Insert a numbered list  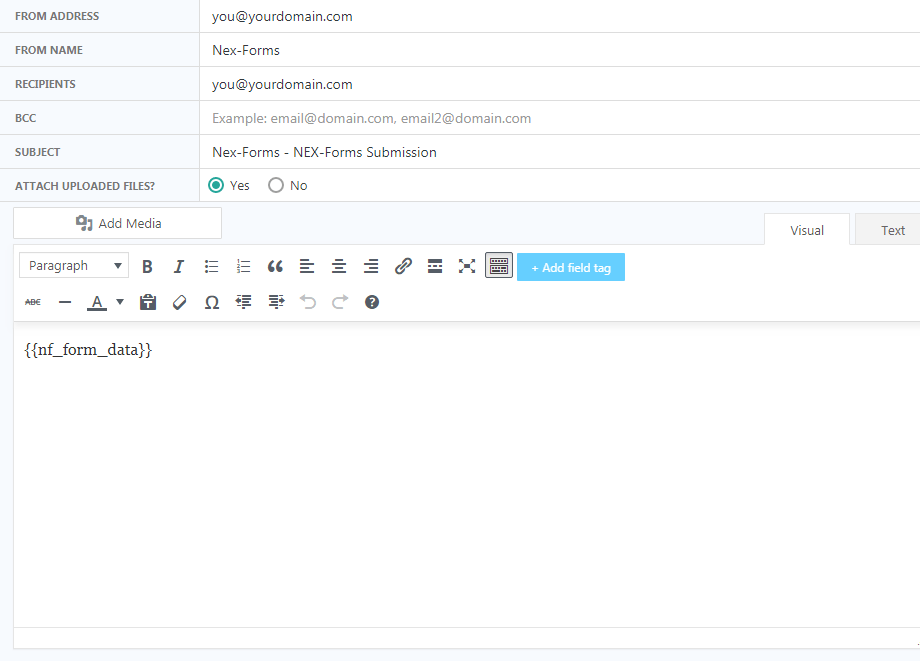click(x=243, y=266)
